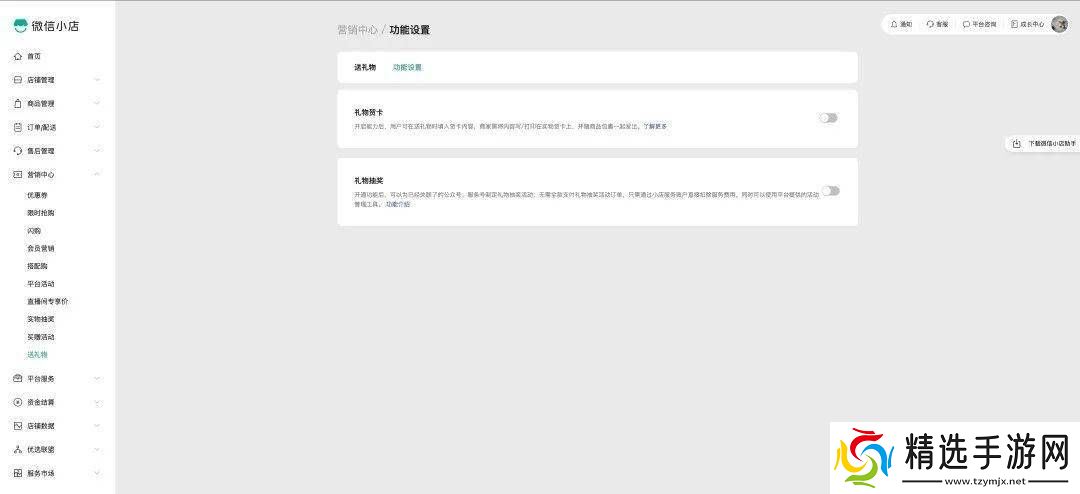Expand 资金结算 in the sidebar
Screen dimensions: 1080x494
pos(97,402)
